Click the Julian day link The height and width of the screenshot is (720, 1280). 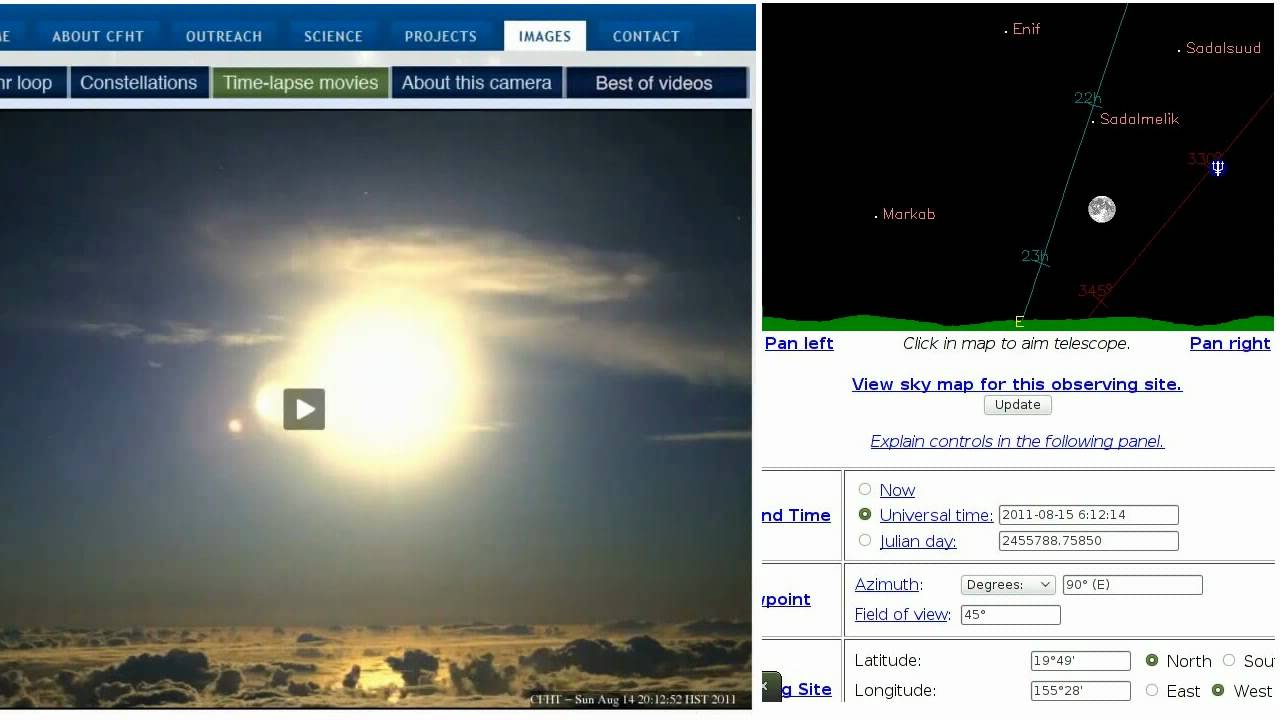pos(918,541)
